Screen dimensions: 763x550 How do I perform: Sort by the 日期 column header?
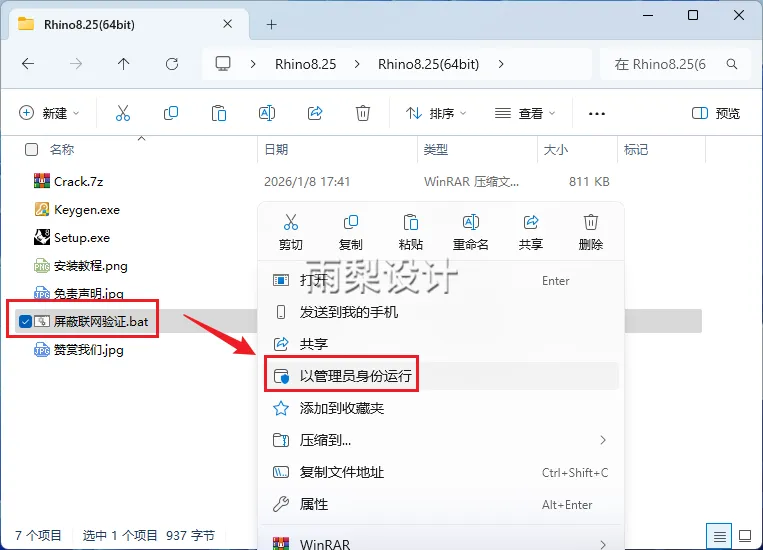pyautogui.click(x=276, y=149)
